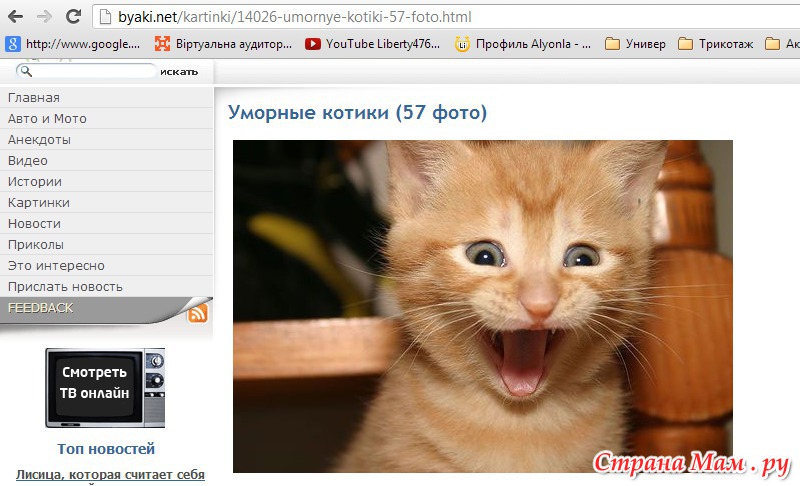Click the browser forward arrow

pyautogui.click(x=44, y=17)
